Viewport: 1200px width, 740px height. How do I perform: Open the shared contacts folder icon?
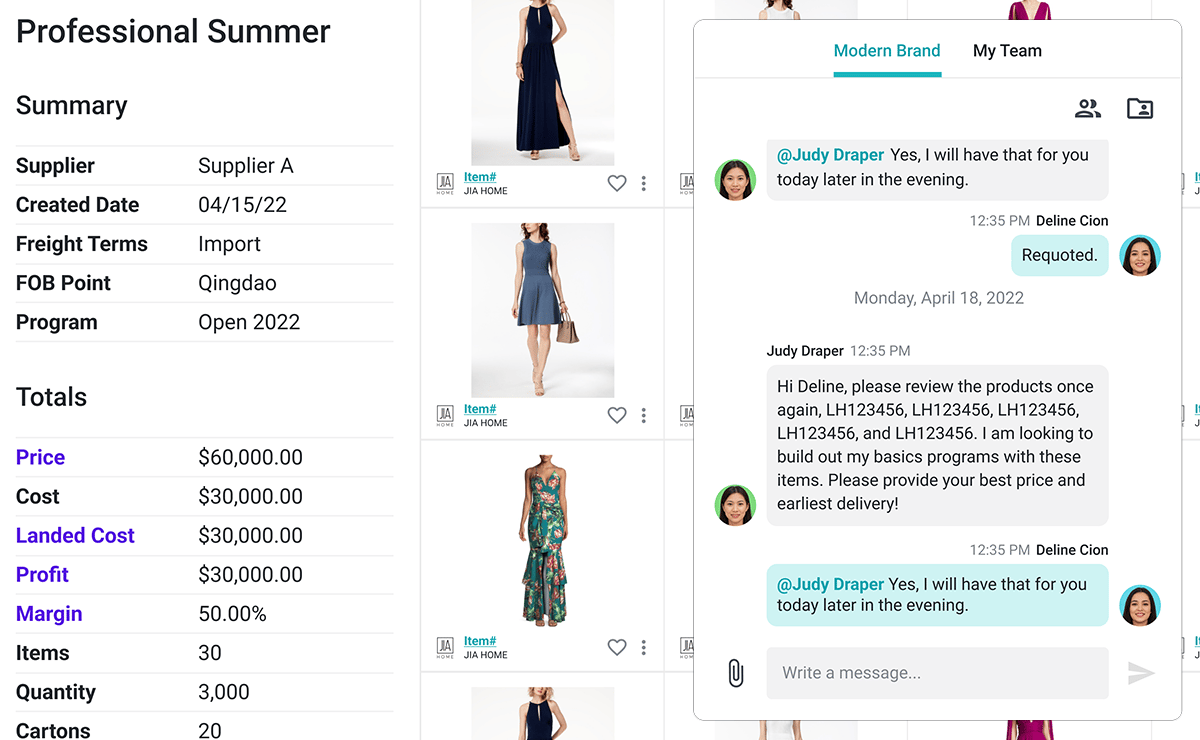[1139, 109]
